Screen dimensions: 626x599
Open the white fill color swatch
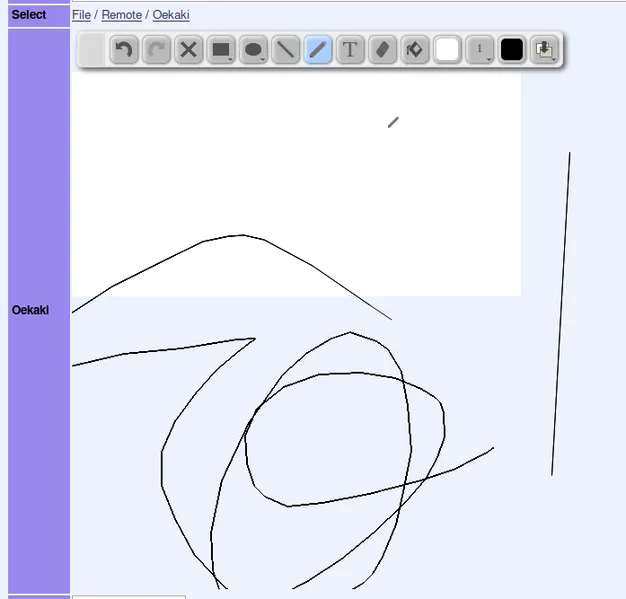click(447, 50)
